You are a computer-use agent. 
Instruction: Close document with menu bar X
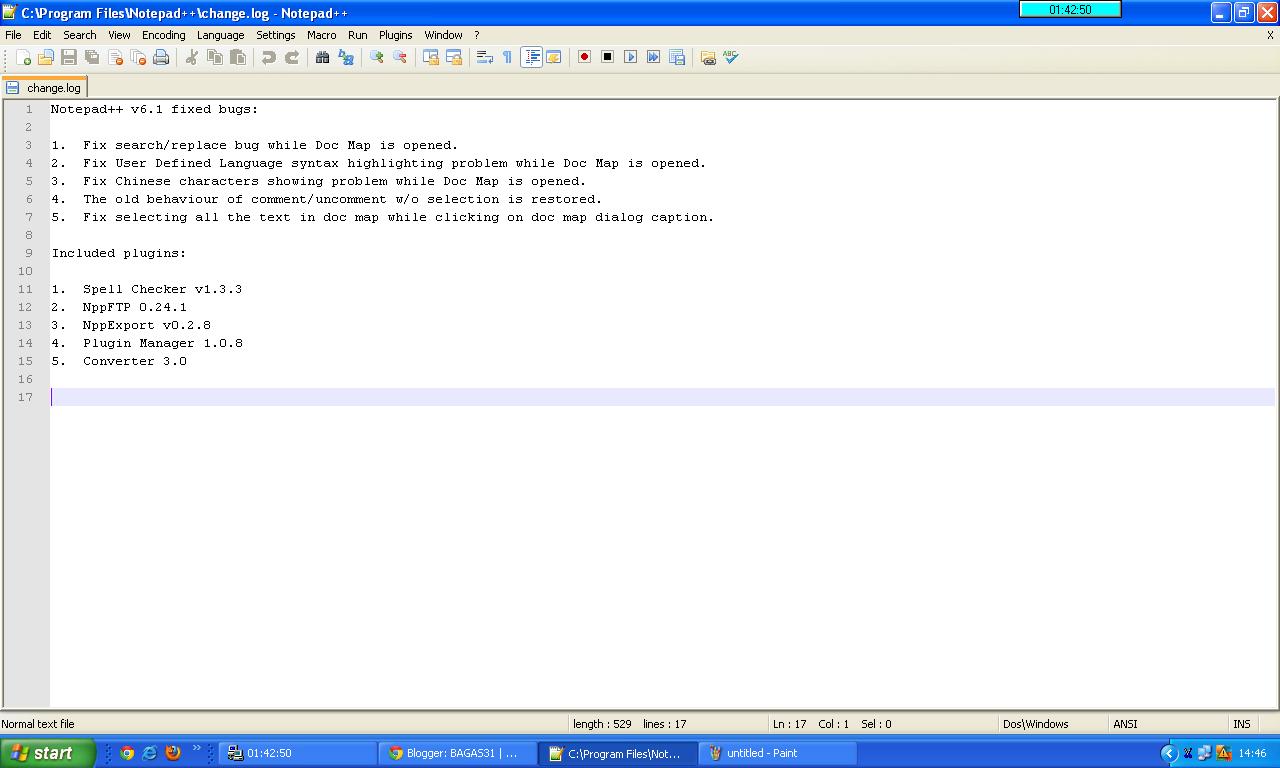(x=1271, y=35)
